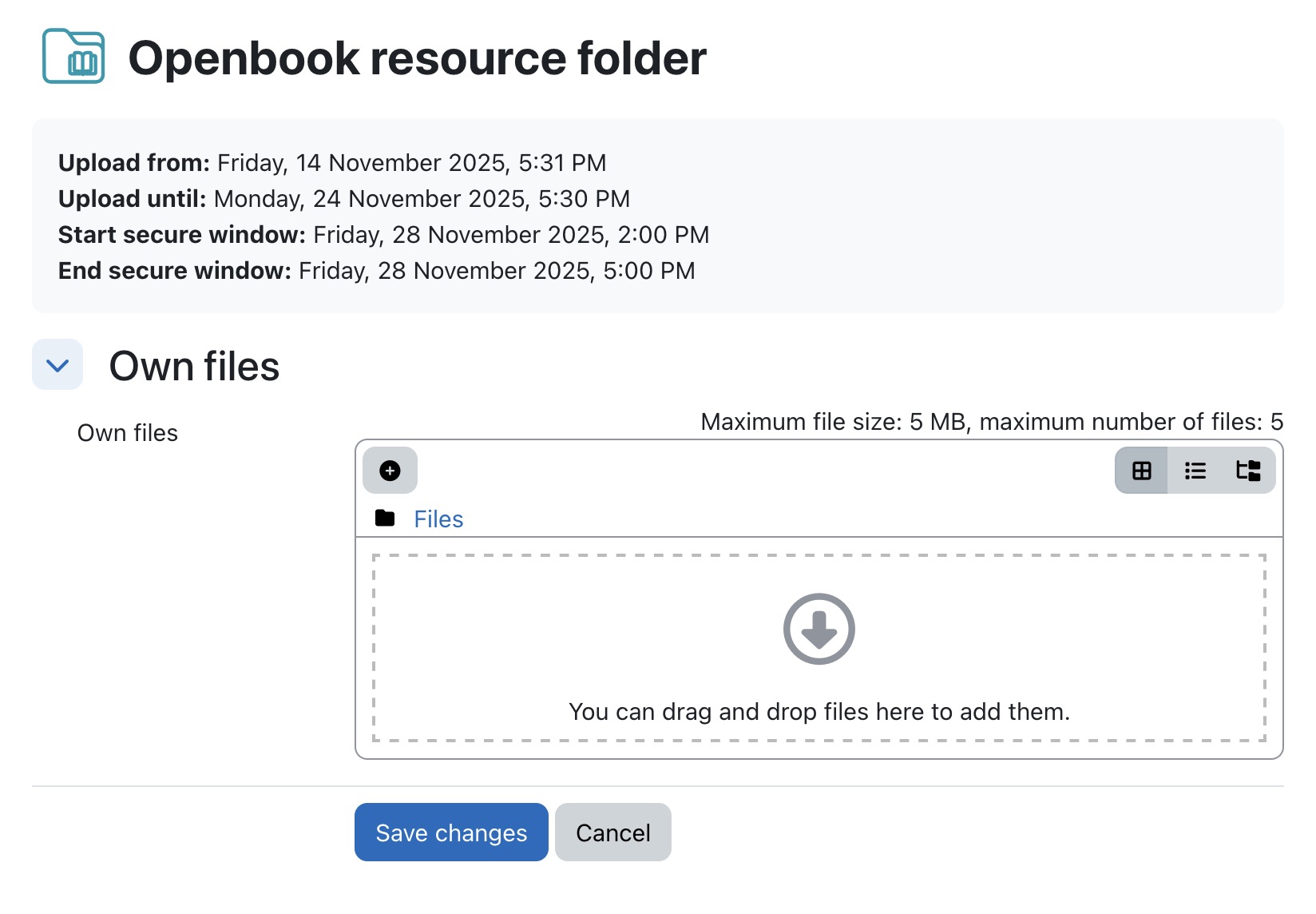Click the Upload from date line

tap(332, 163)
